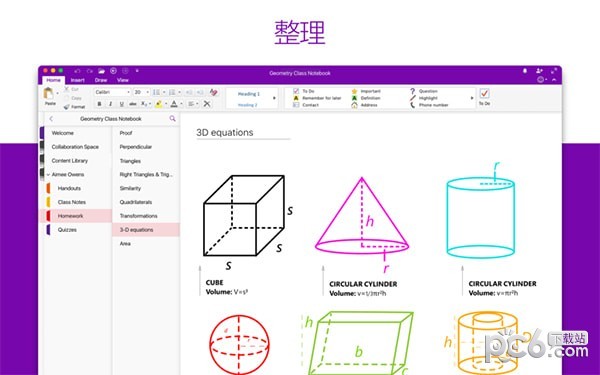Viewport: 600px width, 375px height.
Task: Toggle italic formatting
Action: point(111,104)
